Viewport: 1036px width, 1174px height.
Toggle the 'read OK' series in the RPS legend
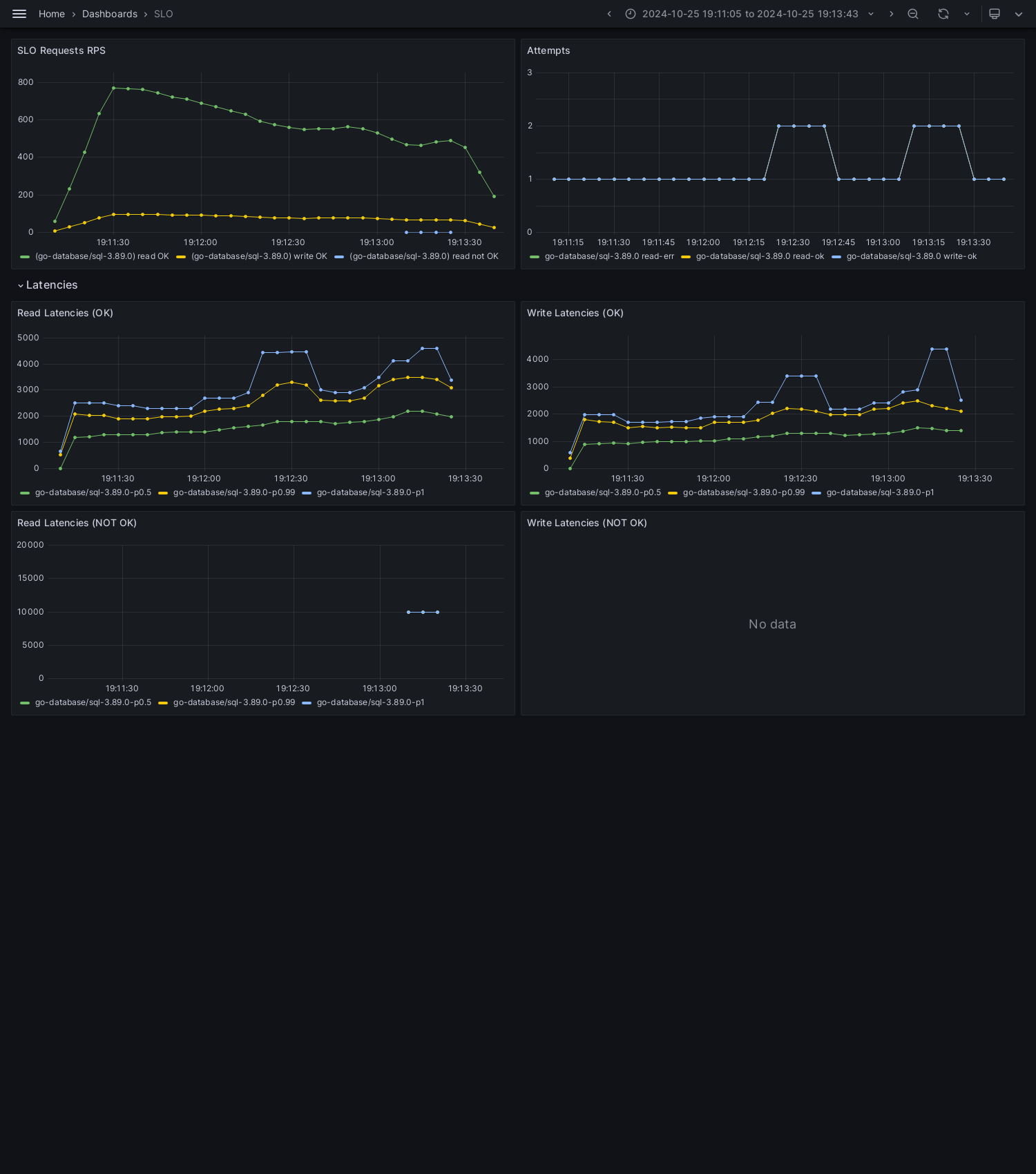pos(102,256)
